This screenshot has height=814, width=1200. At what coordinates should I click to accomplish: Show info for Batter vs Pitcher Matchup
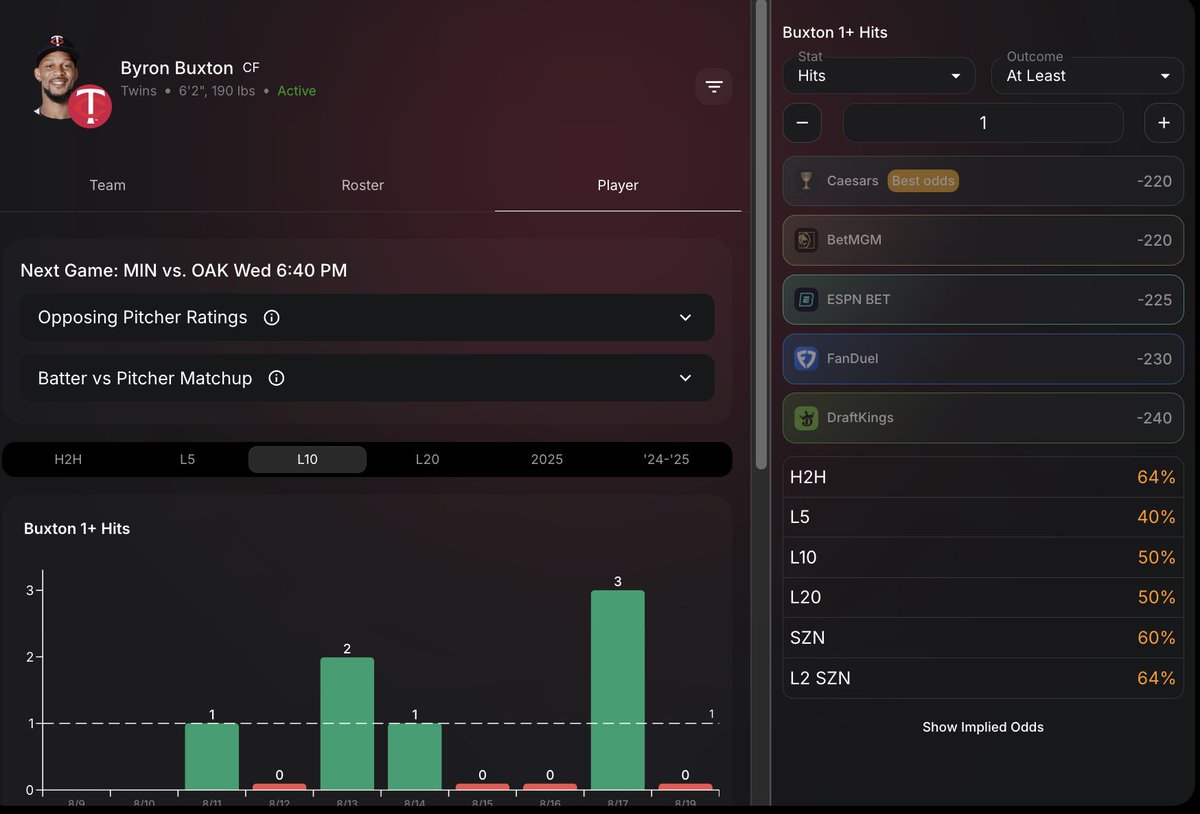(277, 378)
